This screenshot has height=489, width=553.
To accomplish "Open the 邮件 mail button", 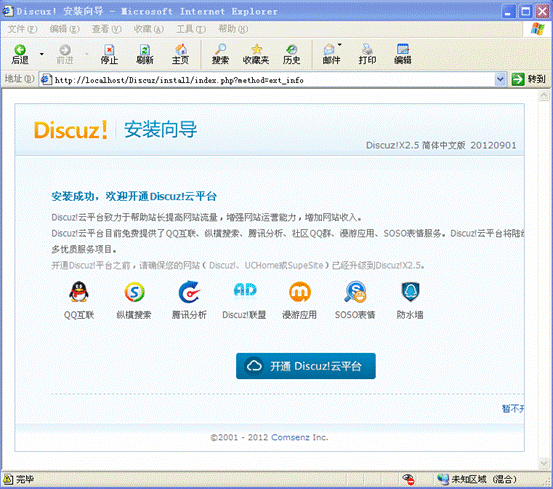I will (331, 55).
